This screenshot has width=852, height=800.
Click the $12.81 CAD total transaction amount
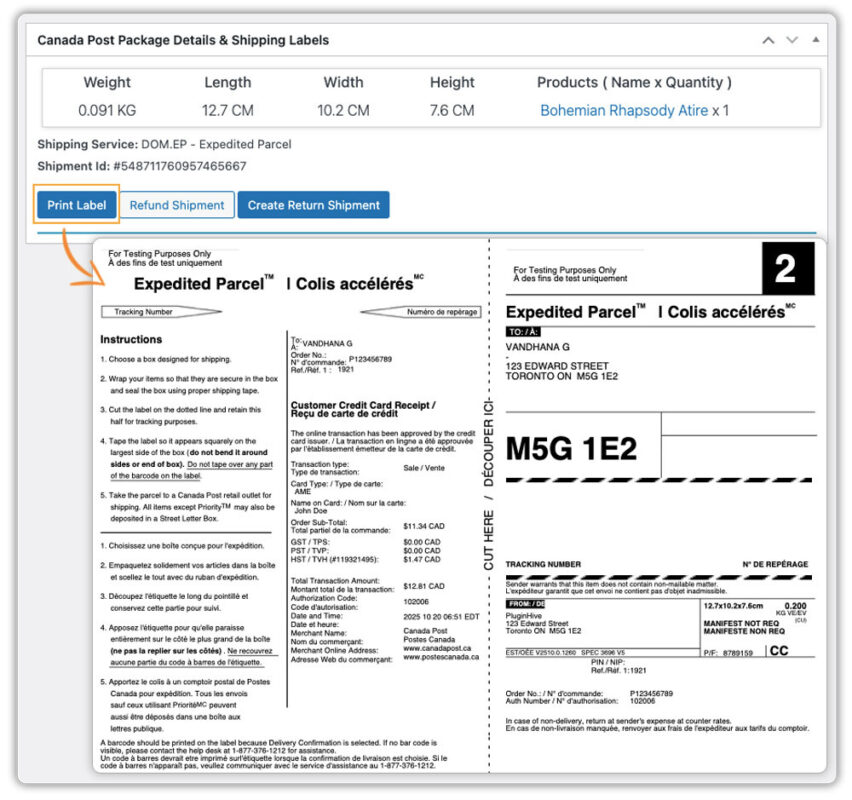point(424,586)
